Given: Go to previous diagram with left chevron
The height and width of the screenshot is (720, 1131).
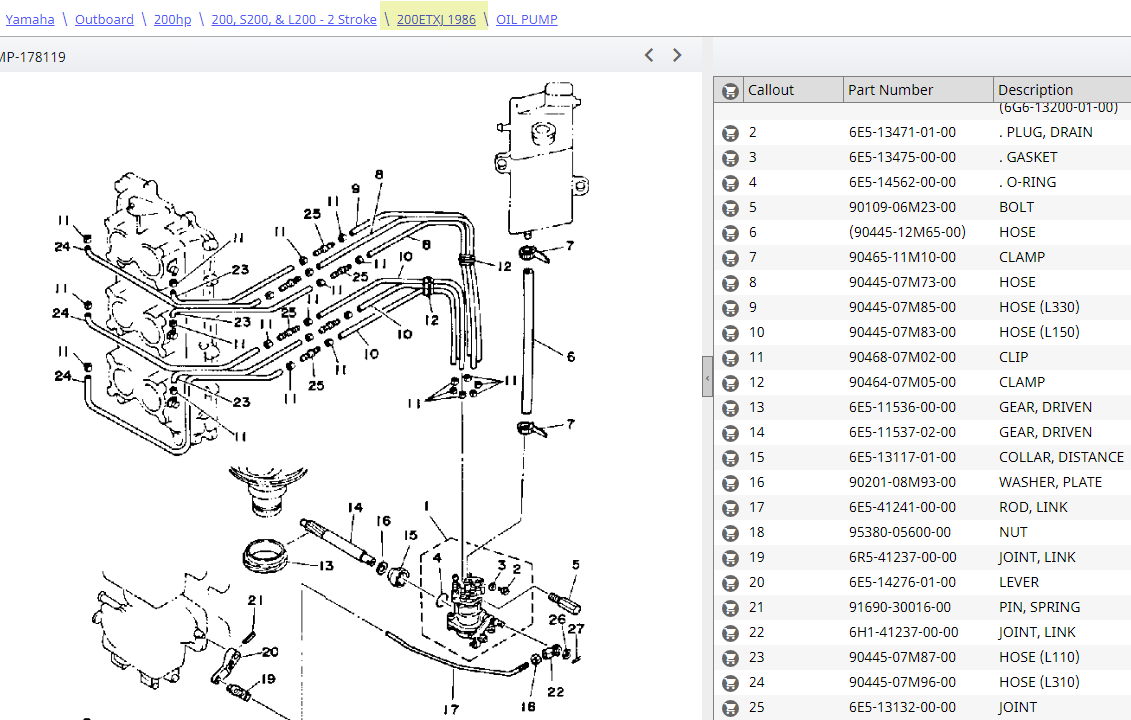Looking at the screenshot, I should [x=649, y=55].
